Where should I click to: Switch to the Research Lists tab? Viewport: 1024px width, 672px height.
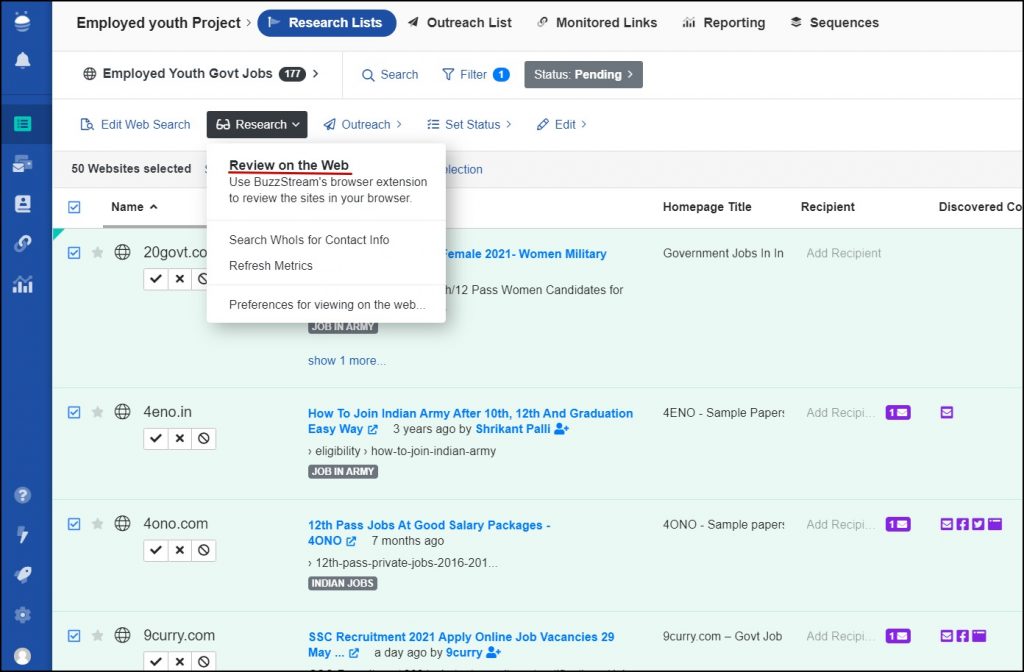[x=327, y=23]
